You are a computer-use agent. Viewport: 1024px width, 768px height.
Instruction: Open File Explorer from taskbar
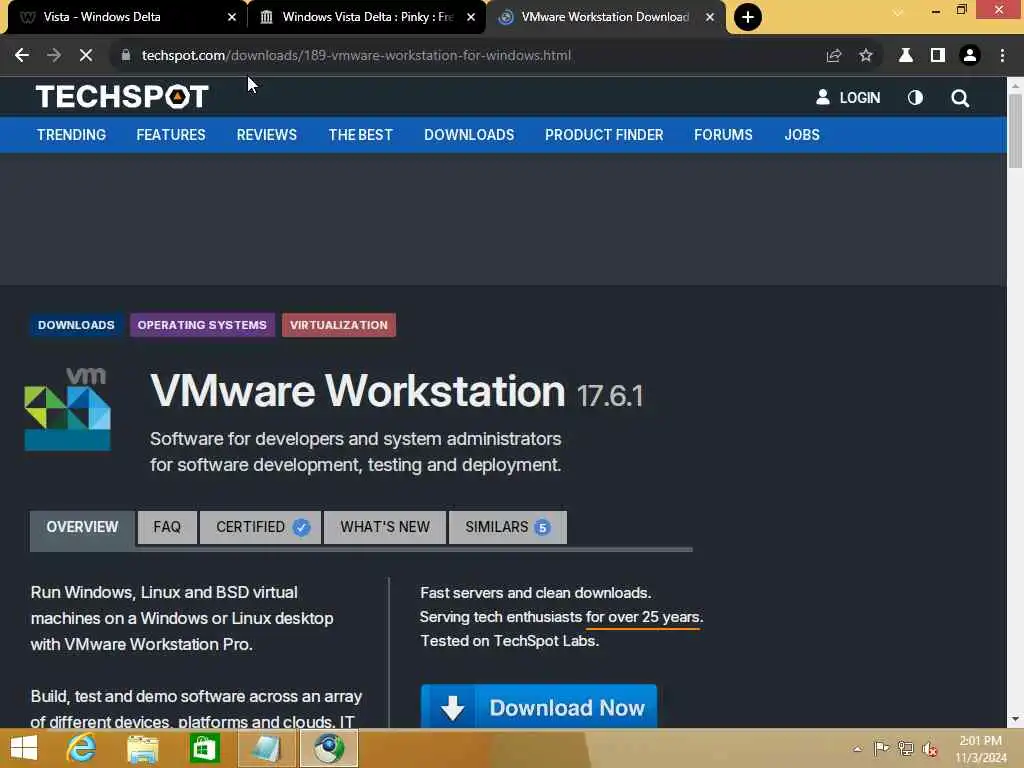click(x=142, y=748)
